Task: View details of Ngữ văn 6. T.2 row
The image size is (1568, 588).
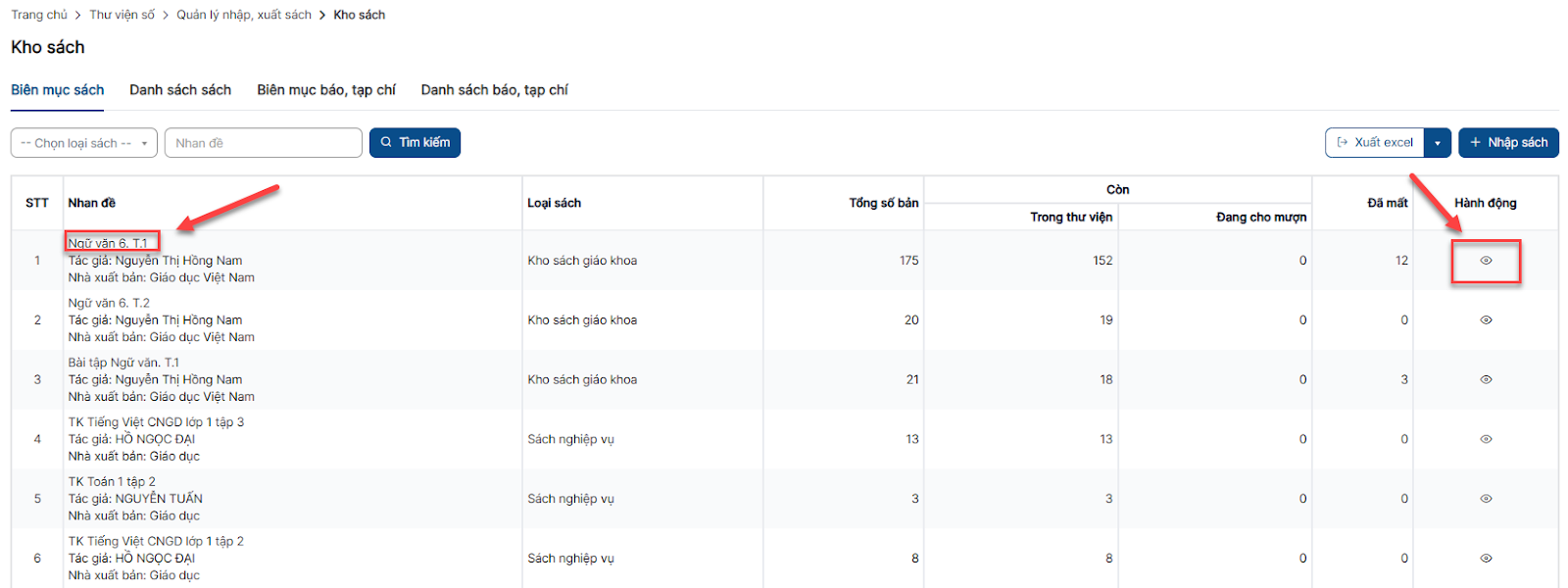Action: 1486,320
